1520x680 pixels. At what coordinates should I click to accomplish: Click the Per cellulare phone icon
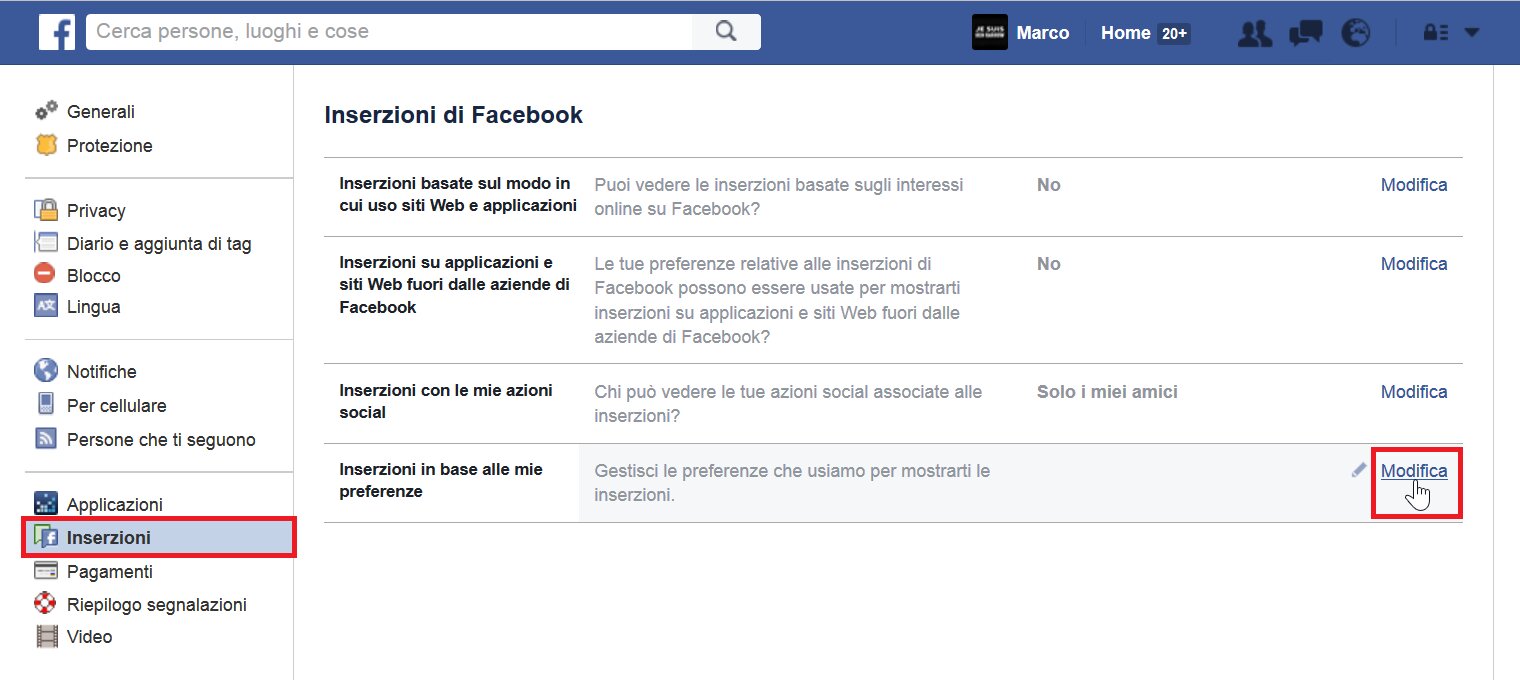point(46,405)
